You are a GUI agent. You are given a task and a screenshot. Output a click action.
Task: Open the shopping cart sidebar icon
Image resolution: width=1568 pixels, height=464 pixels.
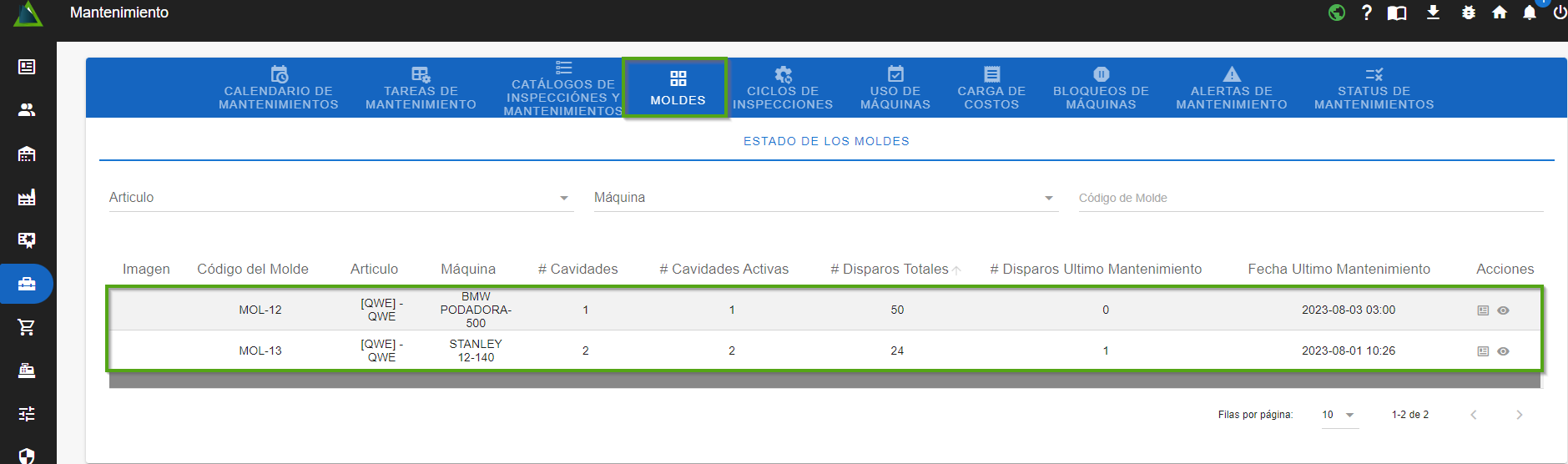click(27, 327)
